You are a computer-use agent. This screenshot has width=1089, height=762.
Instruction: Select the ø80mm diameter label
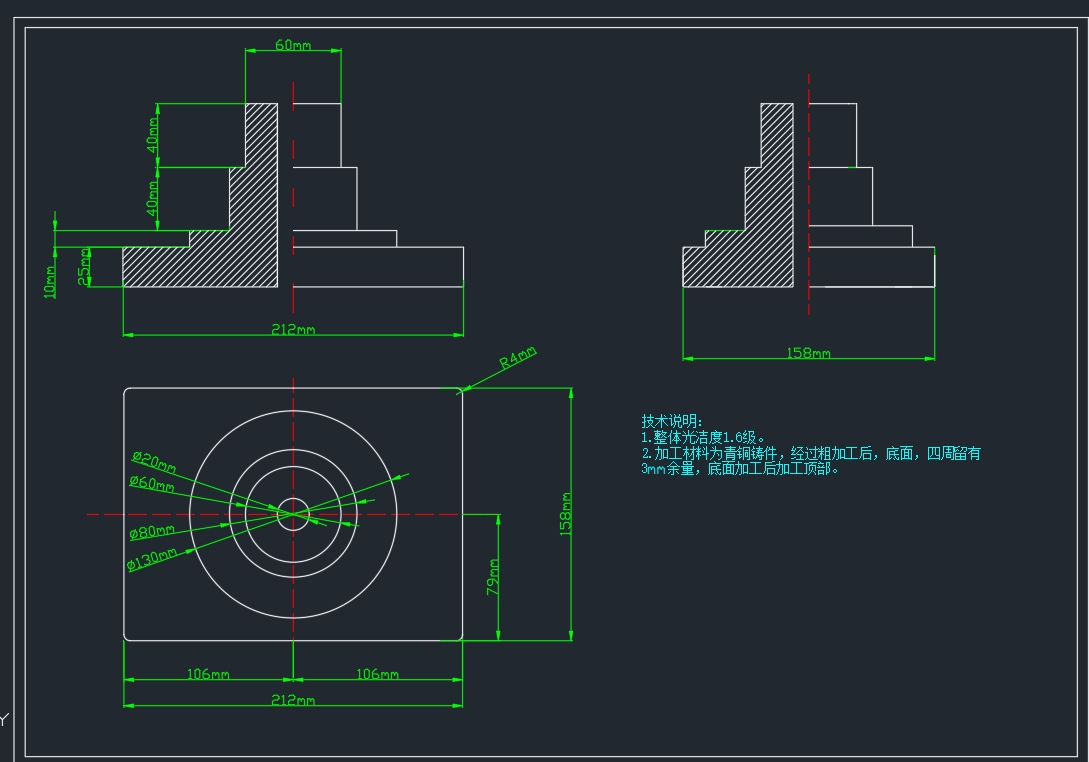coord(152,532)
